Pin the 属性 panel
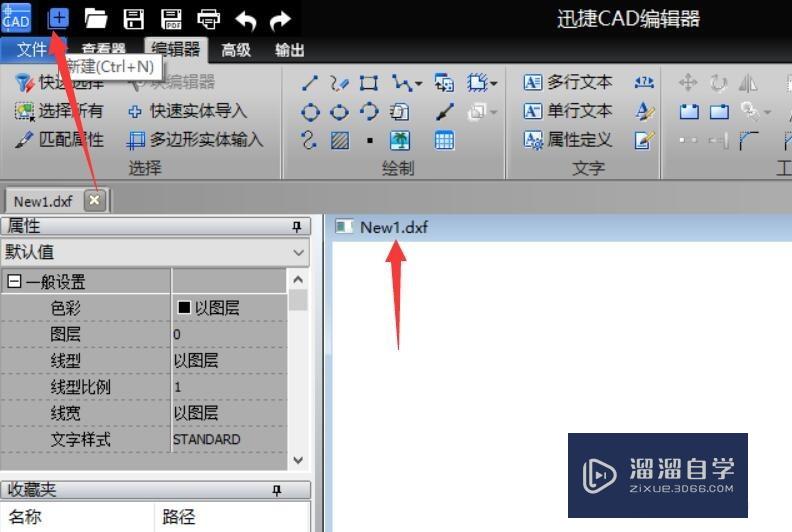This screenshot has height=532, width=792. coord(297,227)
